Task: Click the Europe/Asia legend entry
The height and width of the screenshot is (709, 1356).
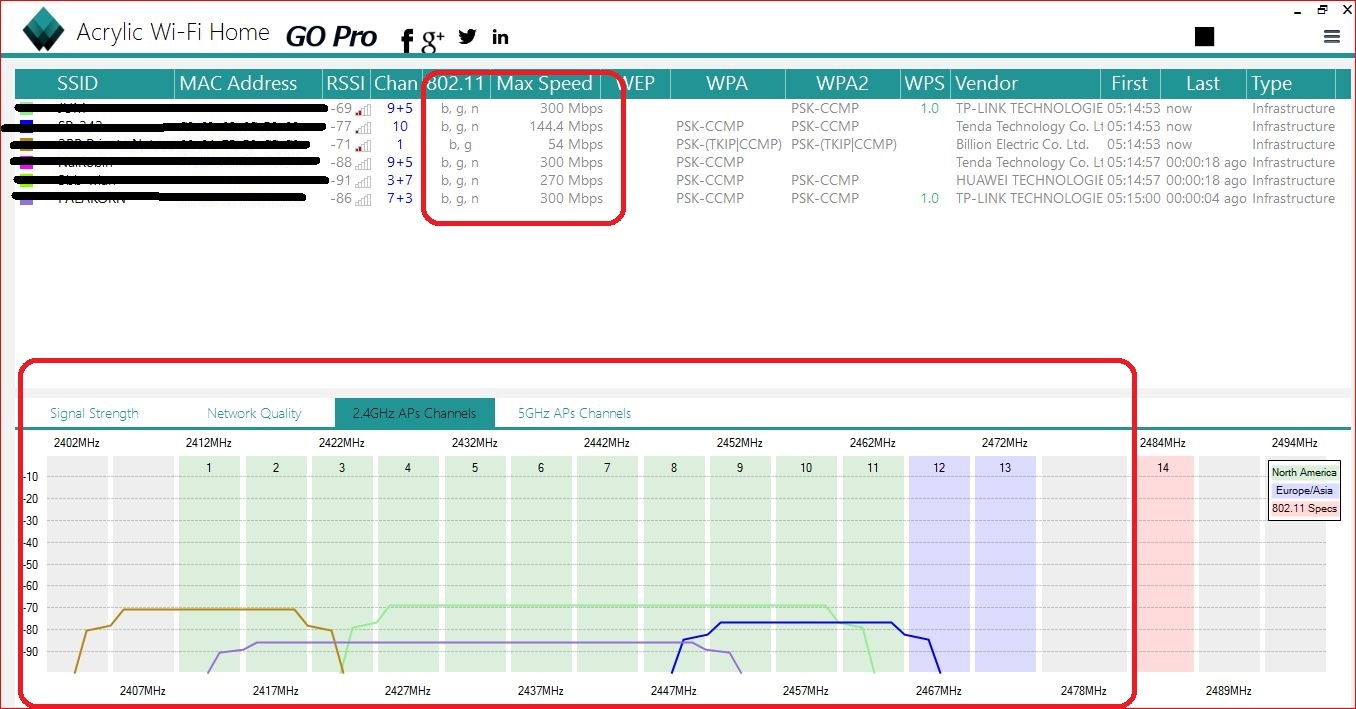Action: (x=1303, y=491)
